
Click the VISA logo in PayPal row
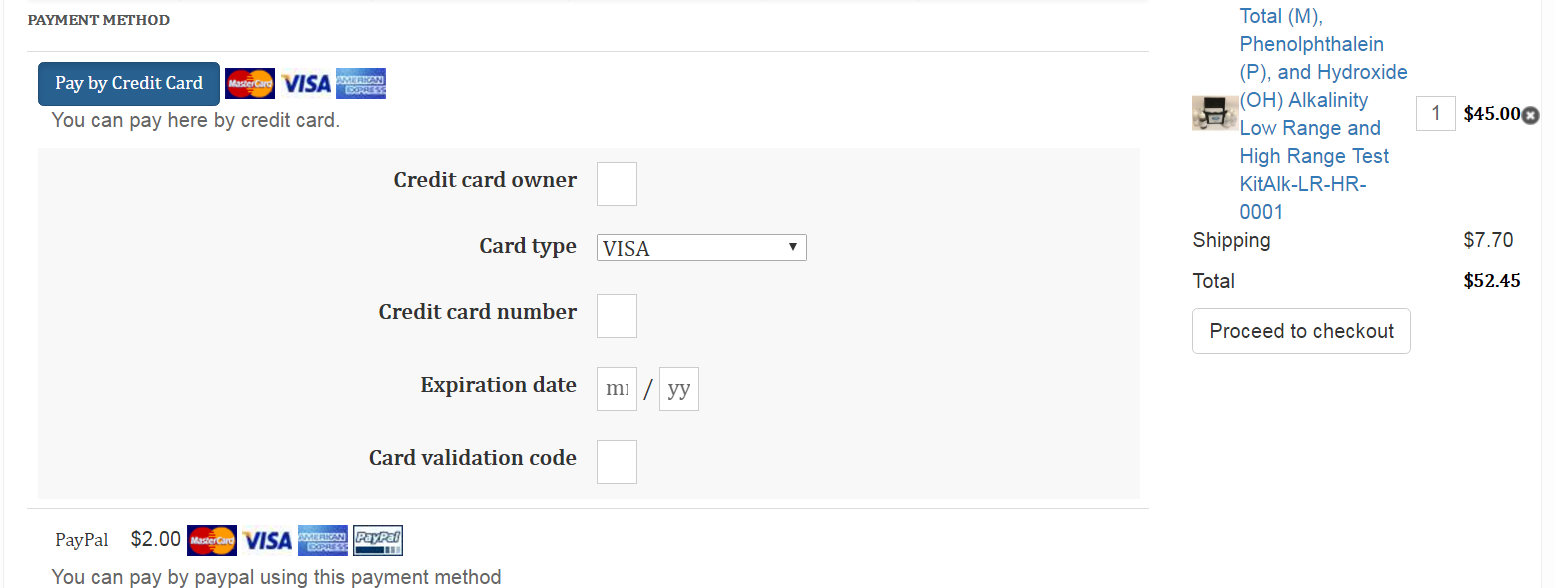pos(267,541)
